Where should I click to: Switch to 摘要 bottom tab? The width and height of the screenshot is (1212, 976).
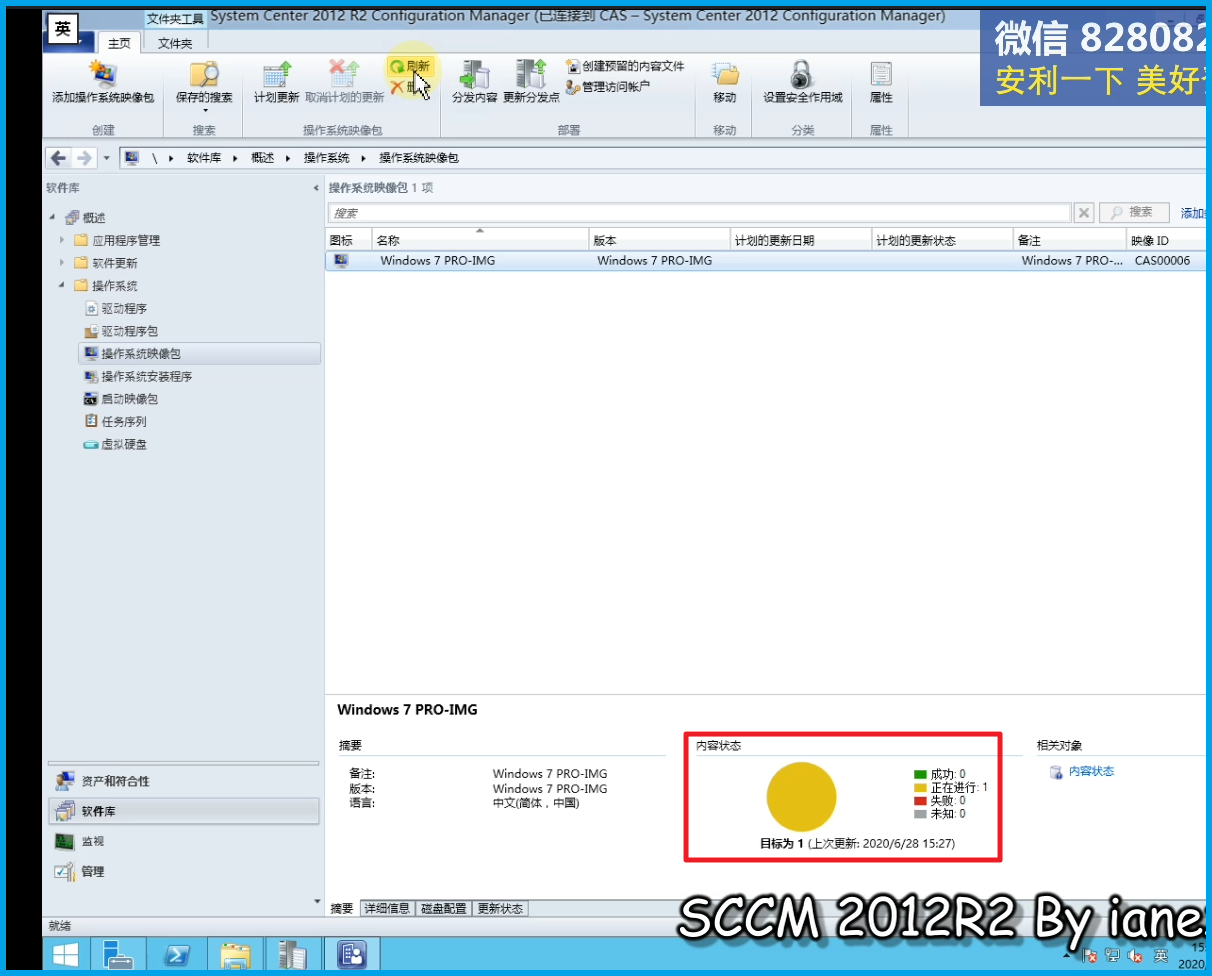tap(342, 908)
